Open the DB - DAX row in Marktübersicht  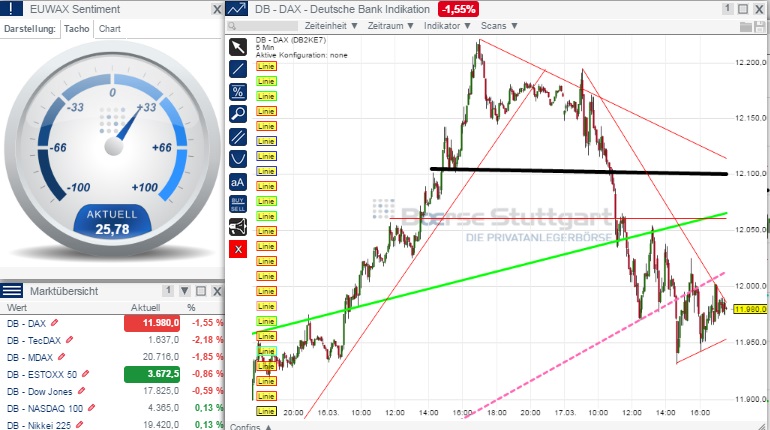tap(112, 323)
